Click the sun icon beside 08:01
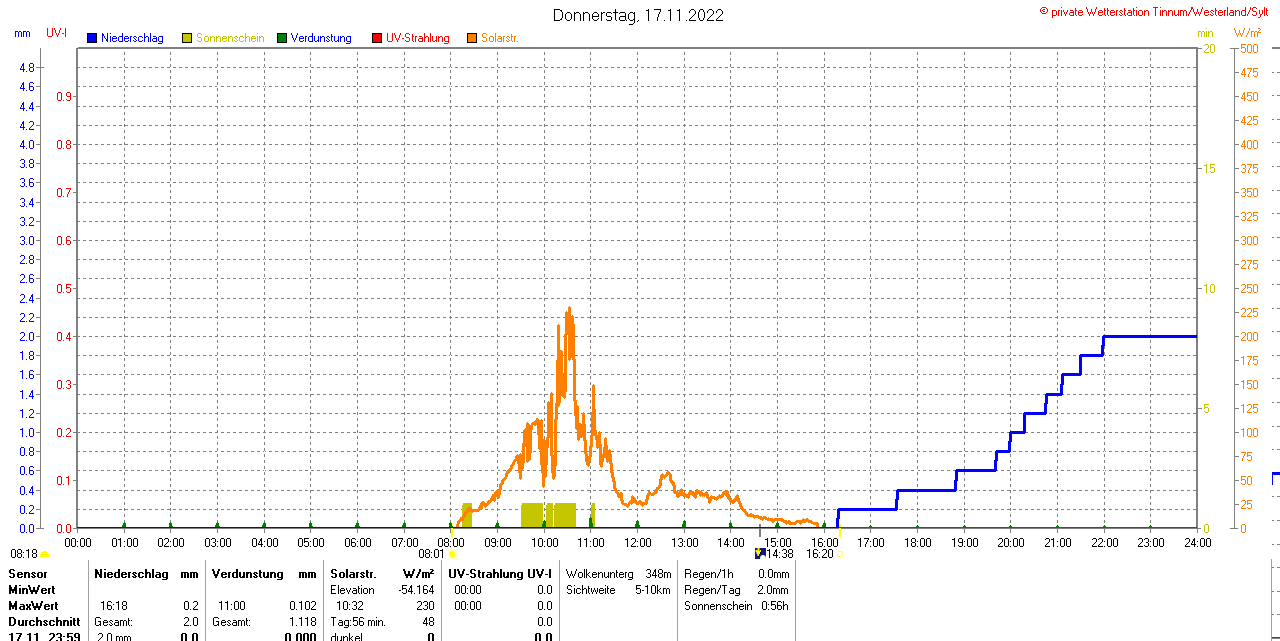 [453, 554]
